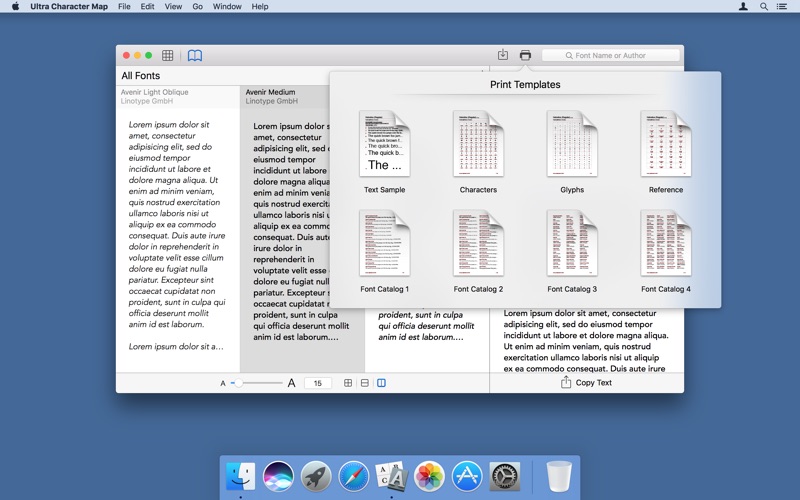Click the export download icon in toolbar
This screenshot has width=800, height=500.
click(x=503, y=55)
